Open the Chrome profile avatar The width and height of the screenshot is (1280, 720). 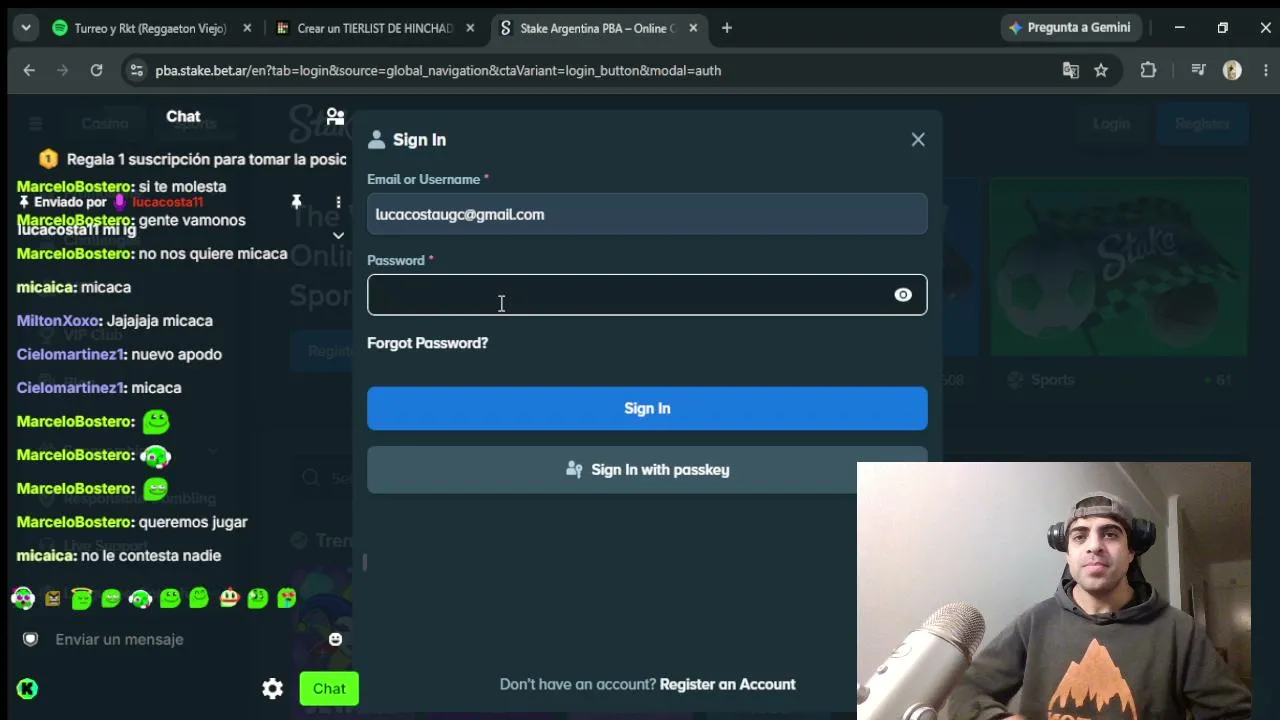[1232, 70]
